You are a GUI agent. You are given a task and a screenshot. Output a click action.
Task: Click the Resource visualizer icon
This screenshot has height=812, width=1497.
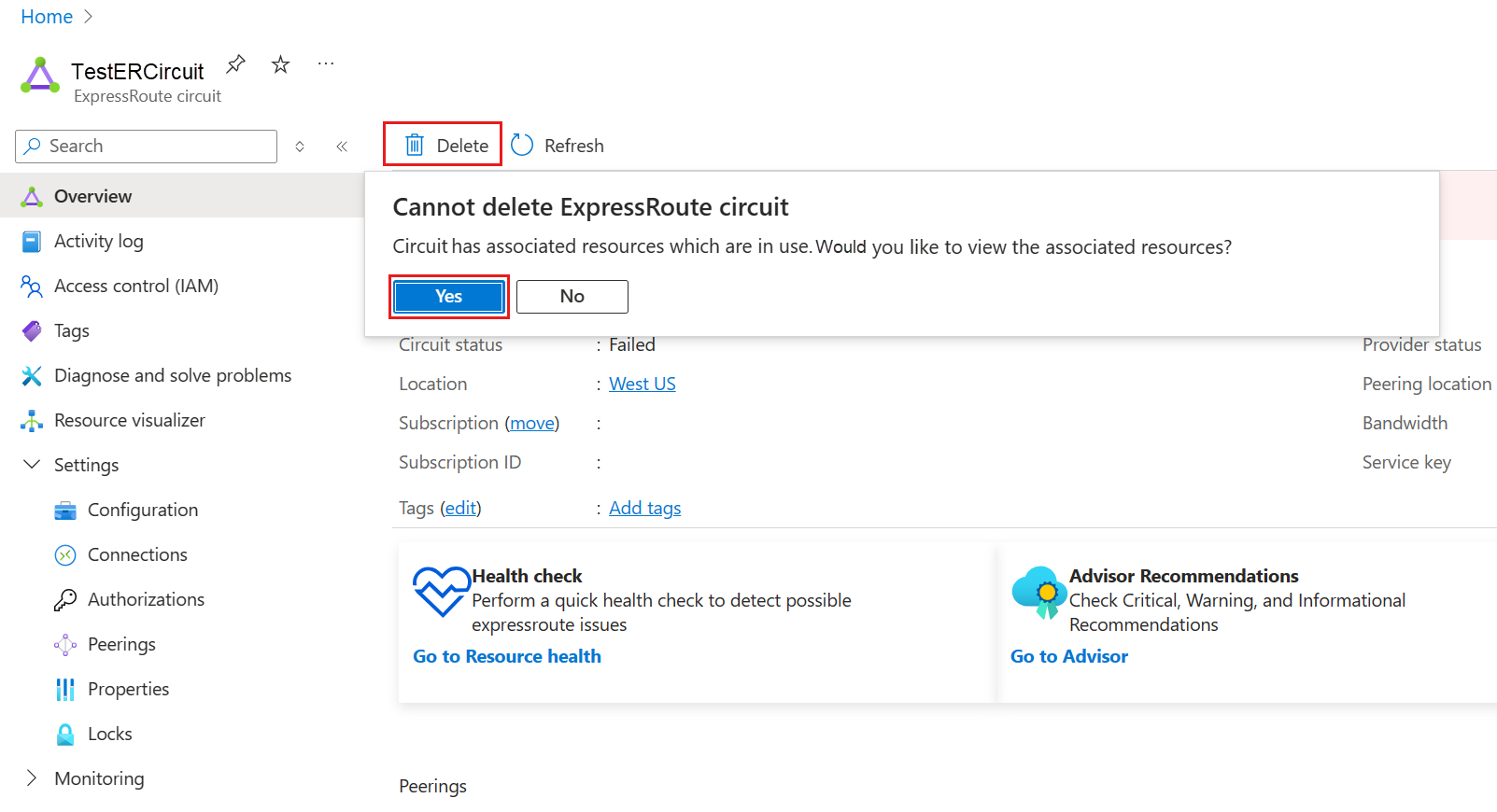pyautogui.click(x=32, y=421)
